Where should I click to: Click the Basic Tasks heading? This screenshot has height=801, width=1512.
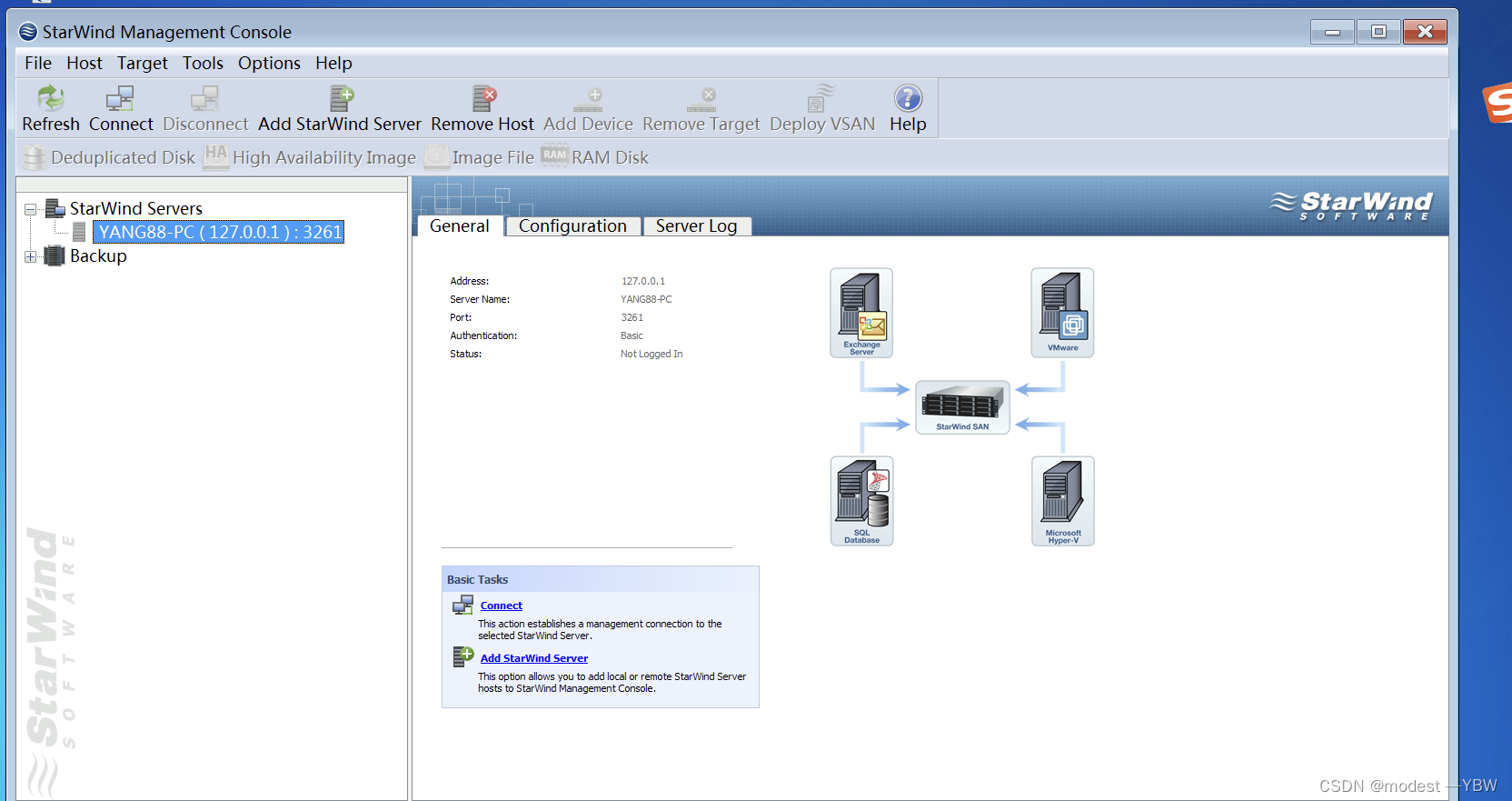477,579
